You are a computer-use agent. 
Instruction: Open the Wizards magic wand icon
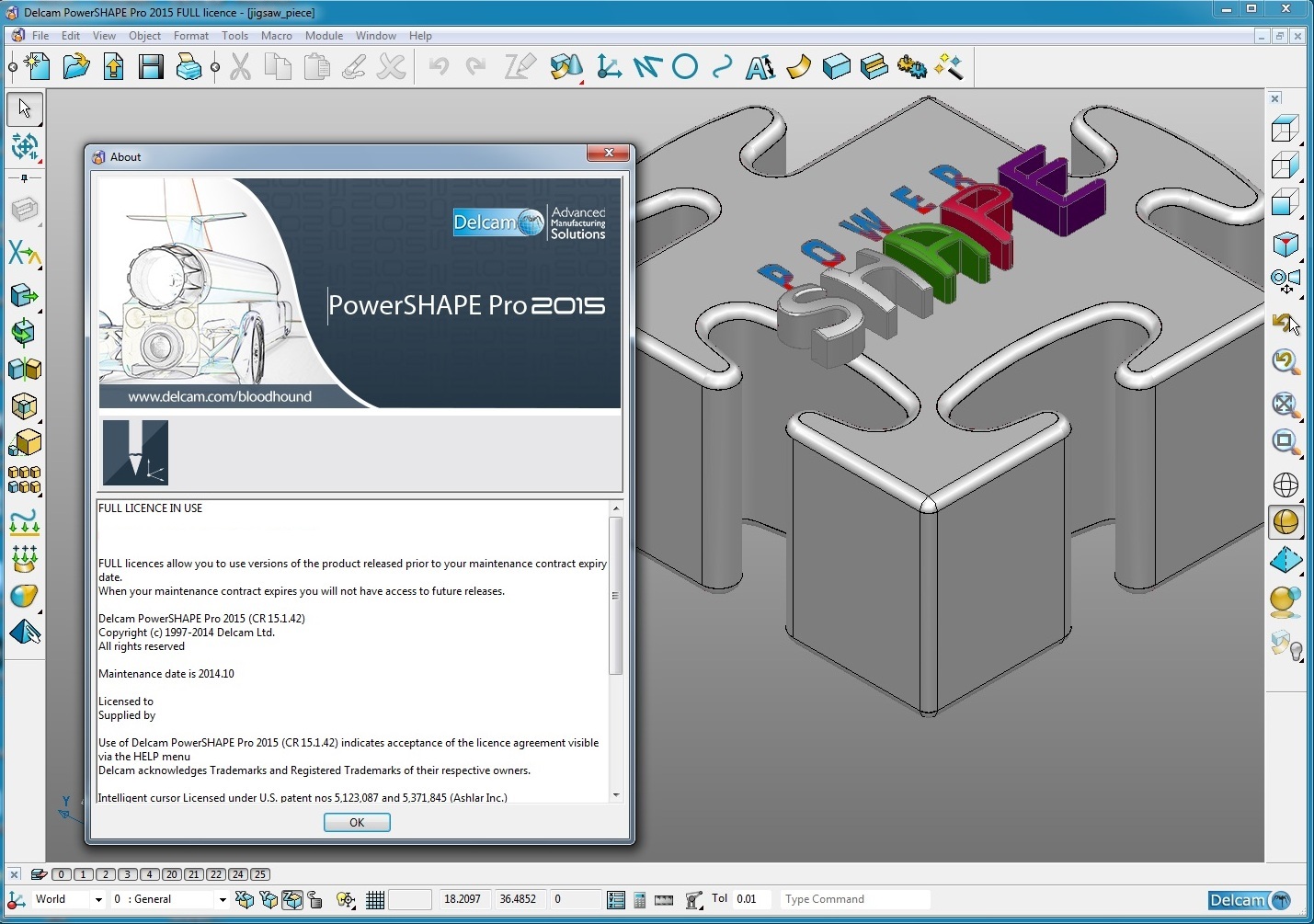[949, 66]
